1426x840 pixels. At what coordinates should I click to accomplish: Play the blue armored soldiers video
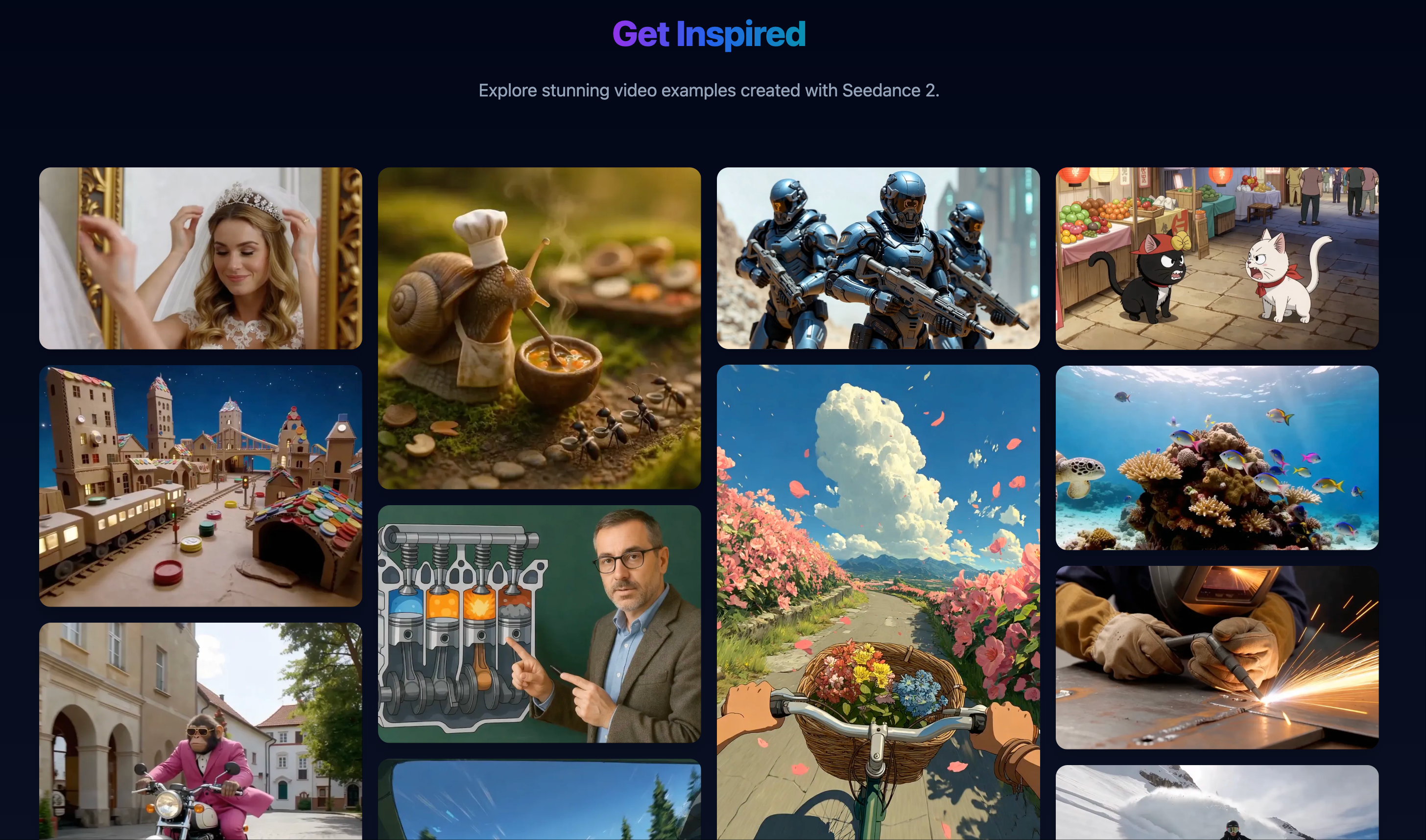878,258
